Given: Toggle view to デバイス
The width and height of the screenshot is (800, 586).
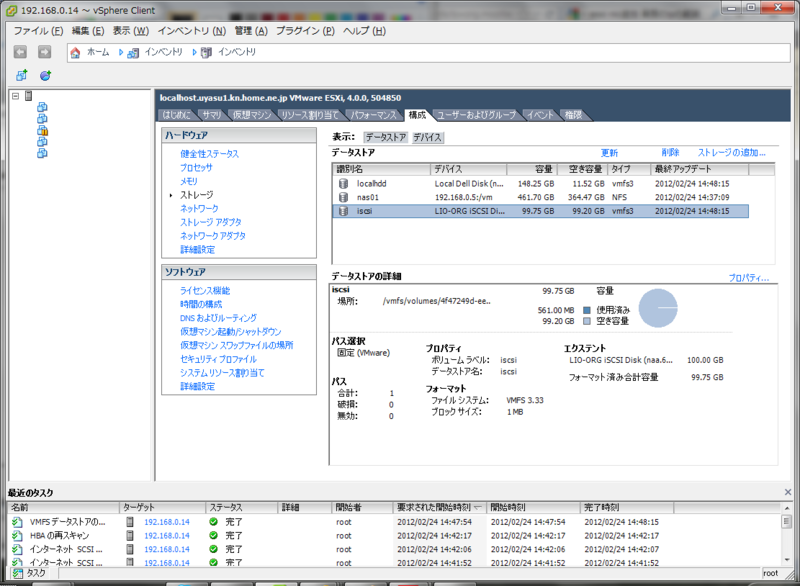Looking at the screenshot, I should 427,137.
